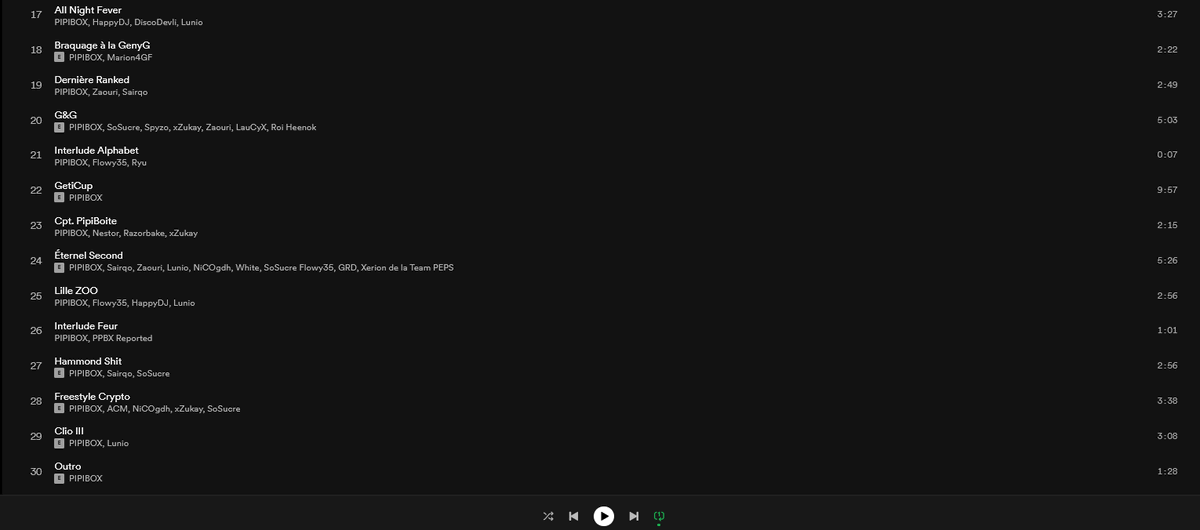Select the track Braquage à la GenyG
The width and height of the screenshot is (1200, 530).
(102, 45)
